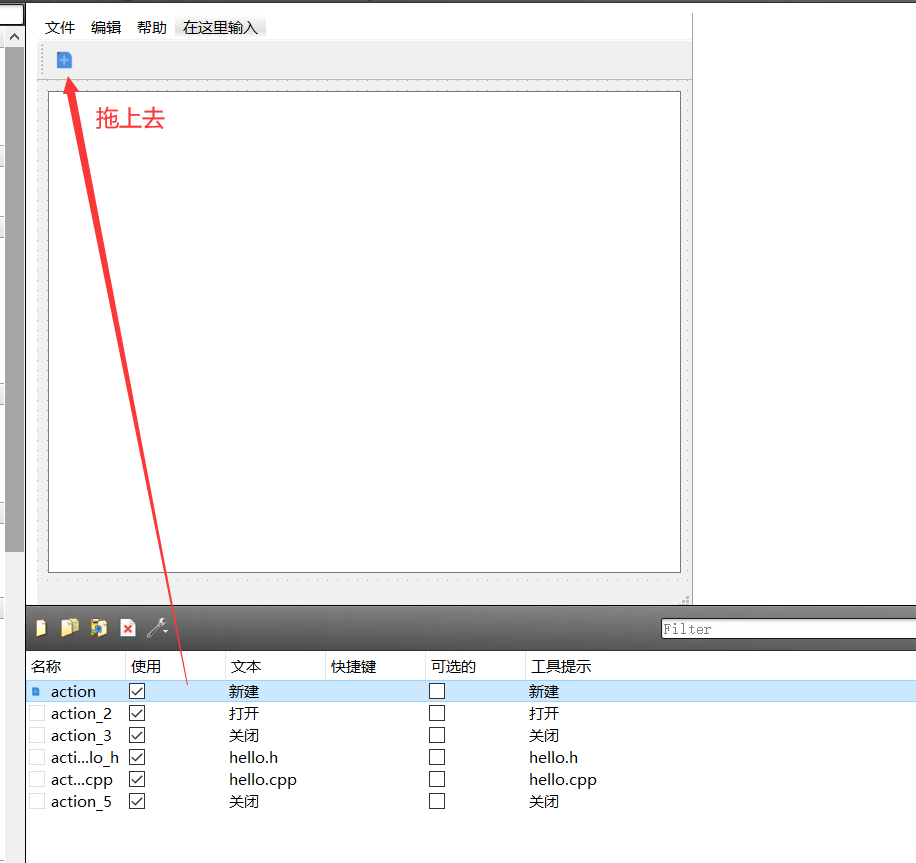Click the blue New action icon in toolbar
This screenshot has width=916, height=863.
[64, 60]
